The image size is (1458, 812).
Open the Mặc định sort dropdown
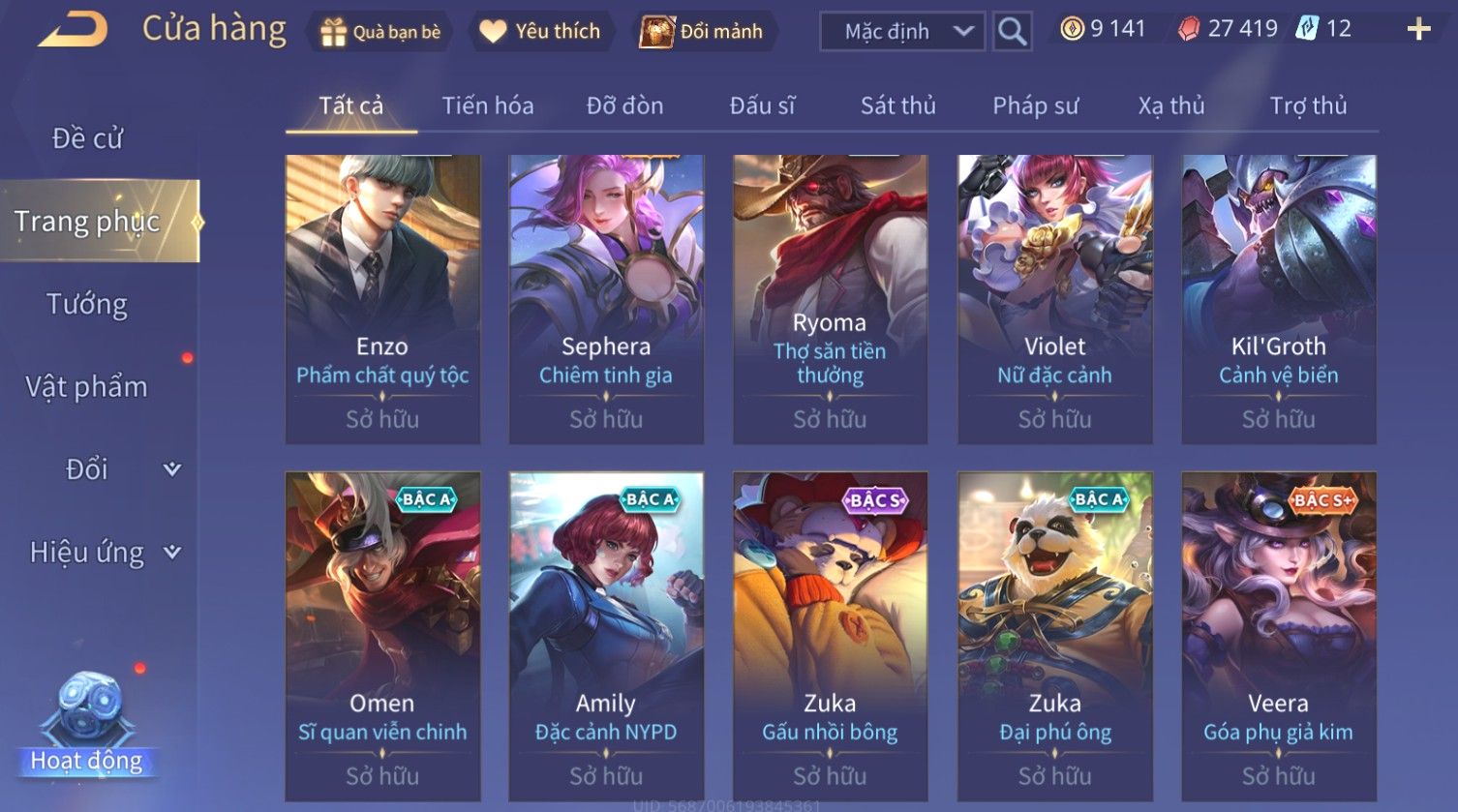(x=902, y=31)
